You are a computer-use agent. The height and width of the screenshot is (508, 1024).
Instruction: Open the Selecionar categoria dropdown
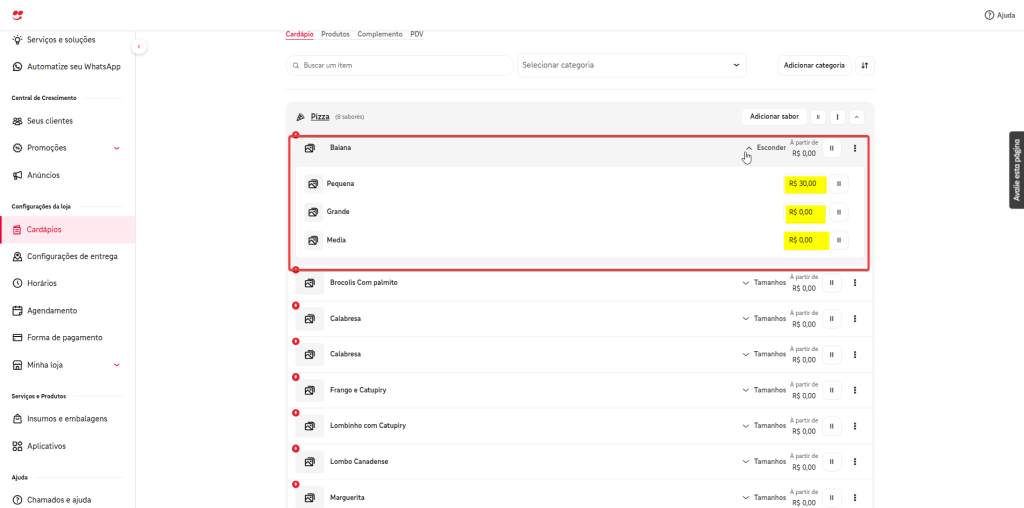click(632, 65)
